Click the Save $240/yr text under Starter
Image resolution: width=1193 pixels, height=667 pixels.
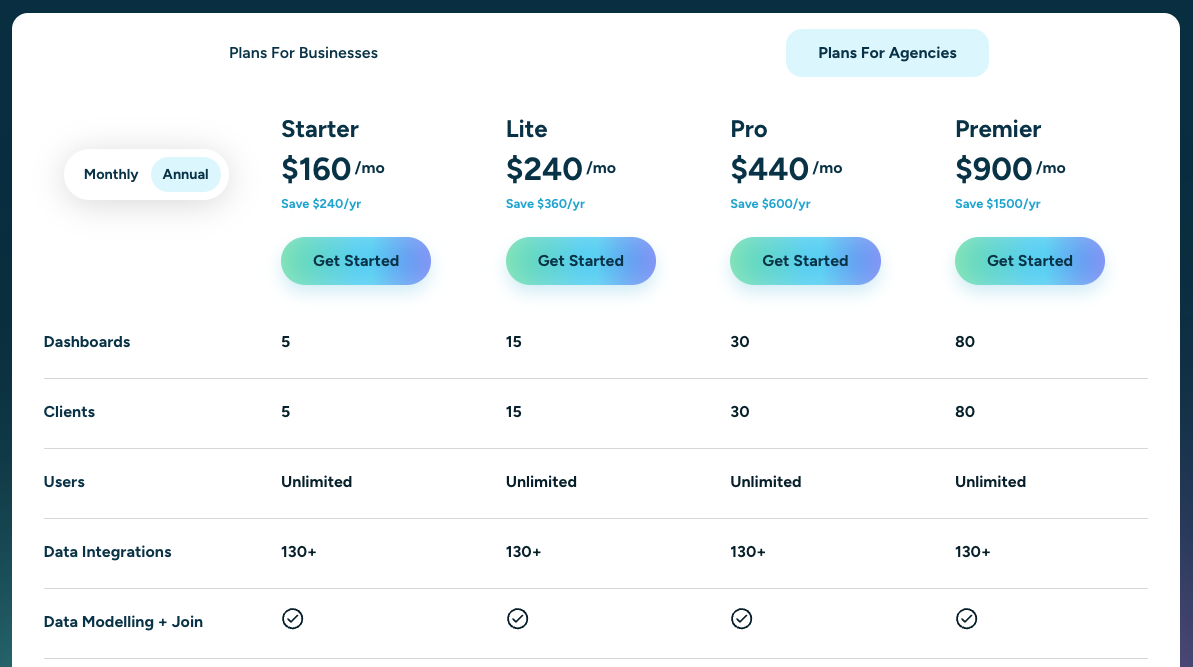click(320, 203)
